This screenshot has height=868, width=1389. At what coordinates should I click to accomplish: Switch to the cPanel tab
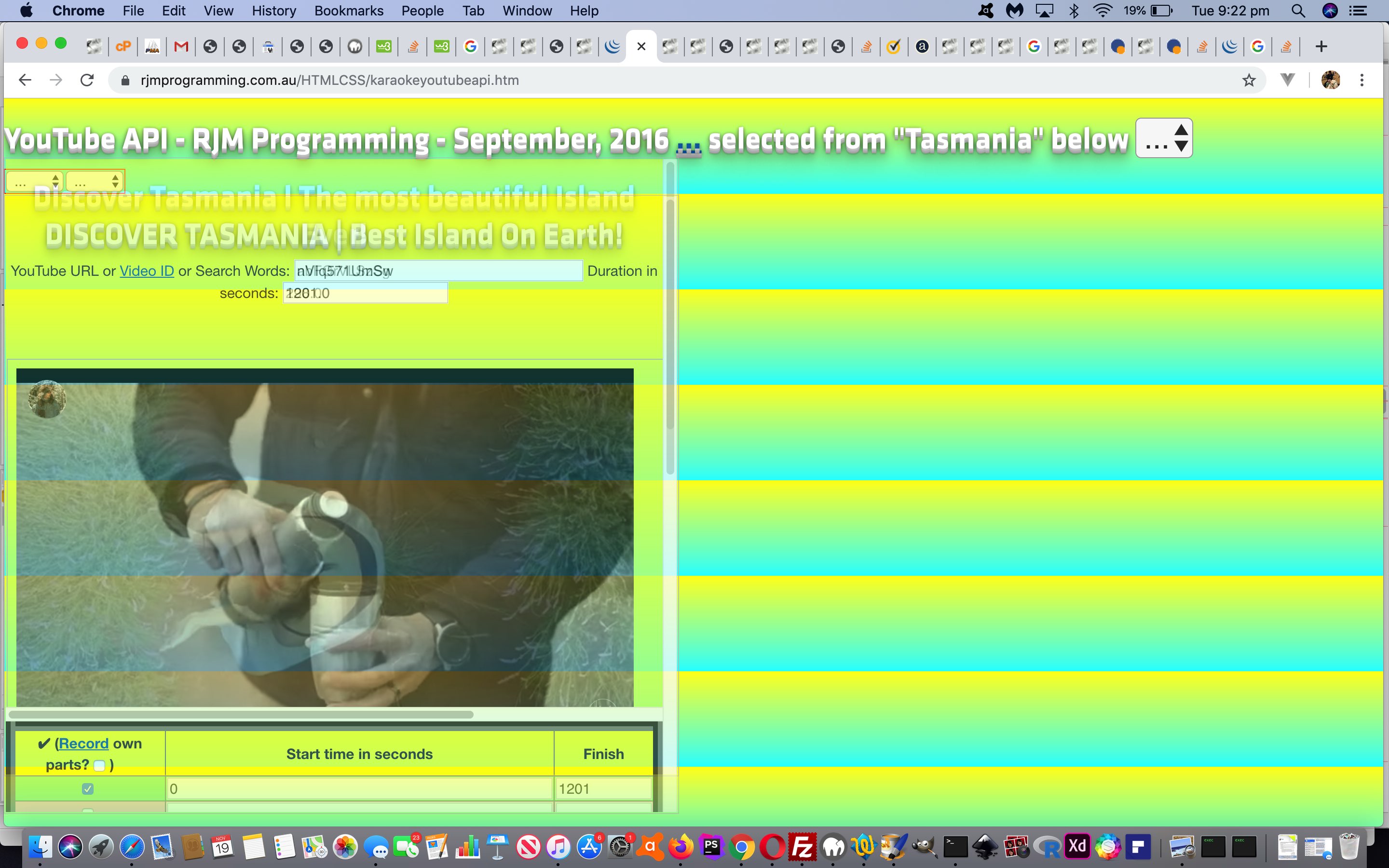pyautogui.click(x=123, y=46)
